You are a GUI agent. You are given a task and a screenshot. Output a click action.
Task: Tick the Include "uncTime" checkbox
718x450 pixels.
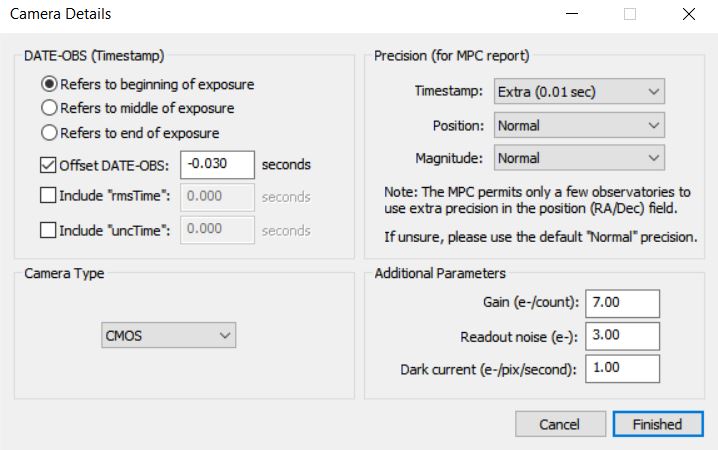coord(49,230)
